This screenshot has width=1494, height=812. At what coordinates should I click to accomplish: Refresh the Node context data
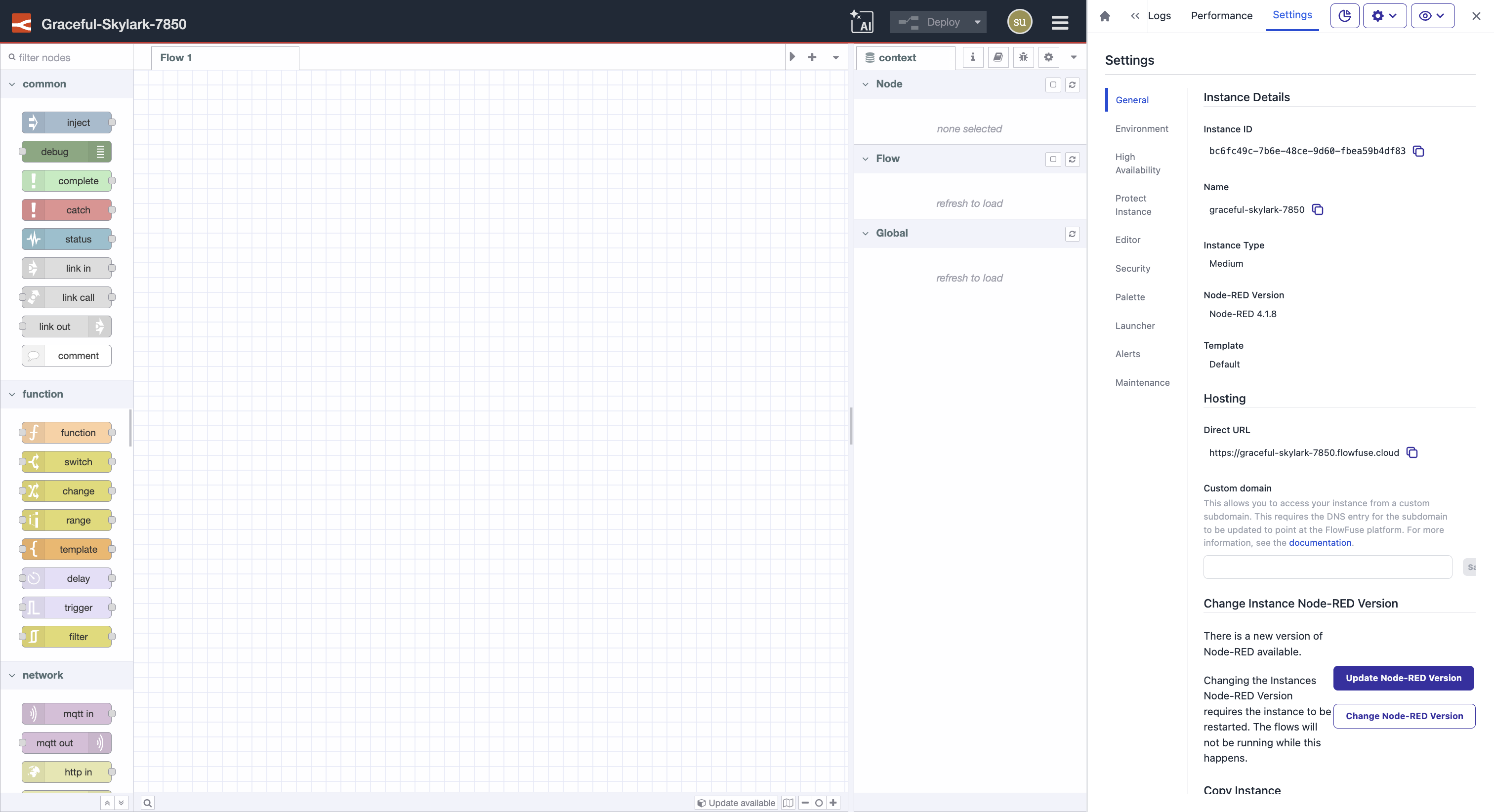[x=1073, y=84]
